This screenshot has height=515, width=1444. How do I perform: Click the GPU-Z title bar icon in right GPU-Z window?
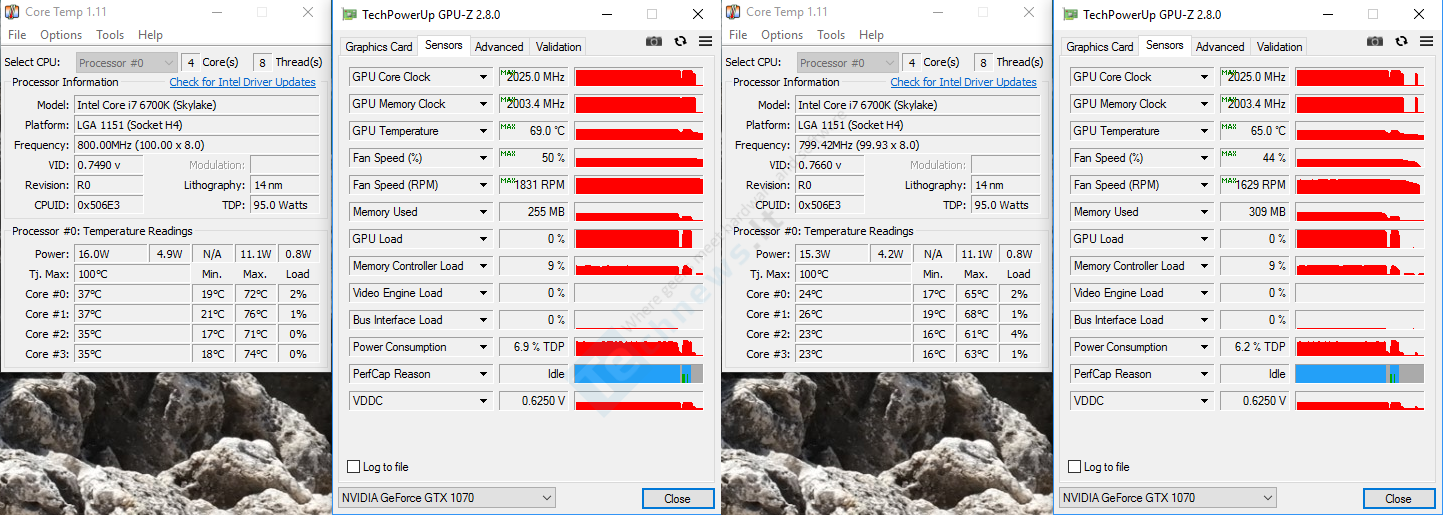[x=1070, y=14]
